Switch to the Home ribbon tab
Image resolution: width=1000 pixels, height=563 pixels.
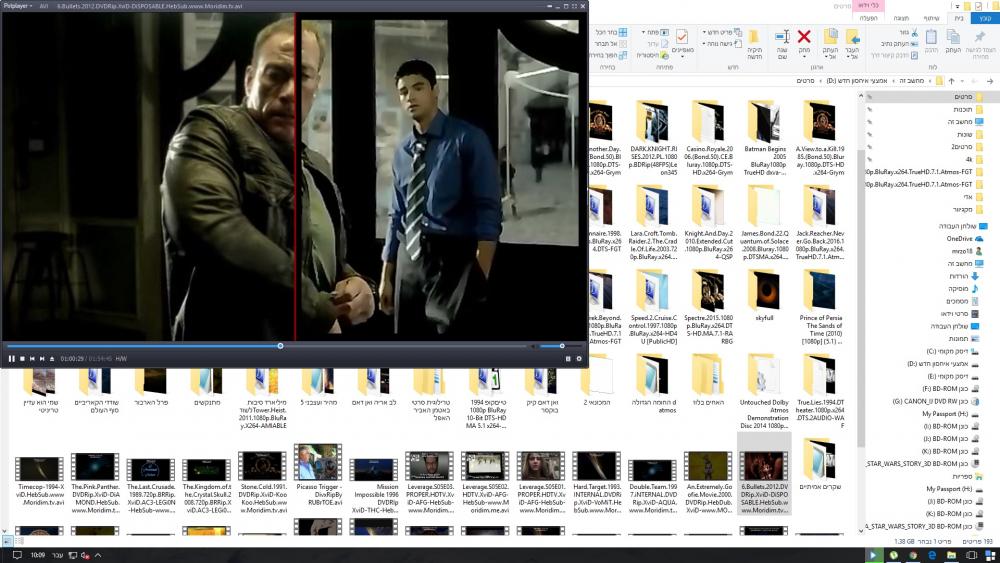pyautogui.click(x=959, y=18)
